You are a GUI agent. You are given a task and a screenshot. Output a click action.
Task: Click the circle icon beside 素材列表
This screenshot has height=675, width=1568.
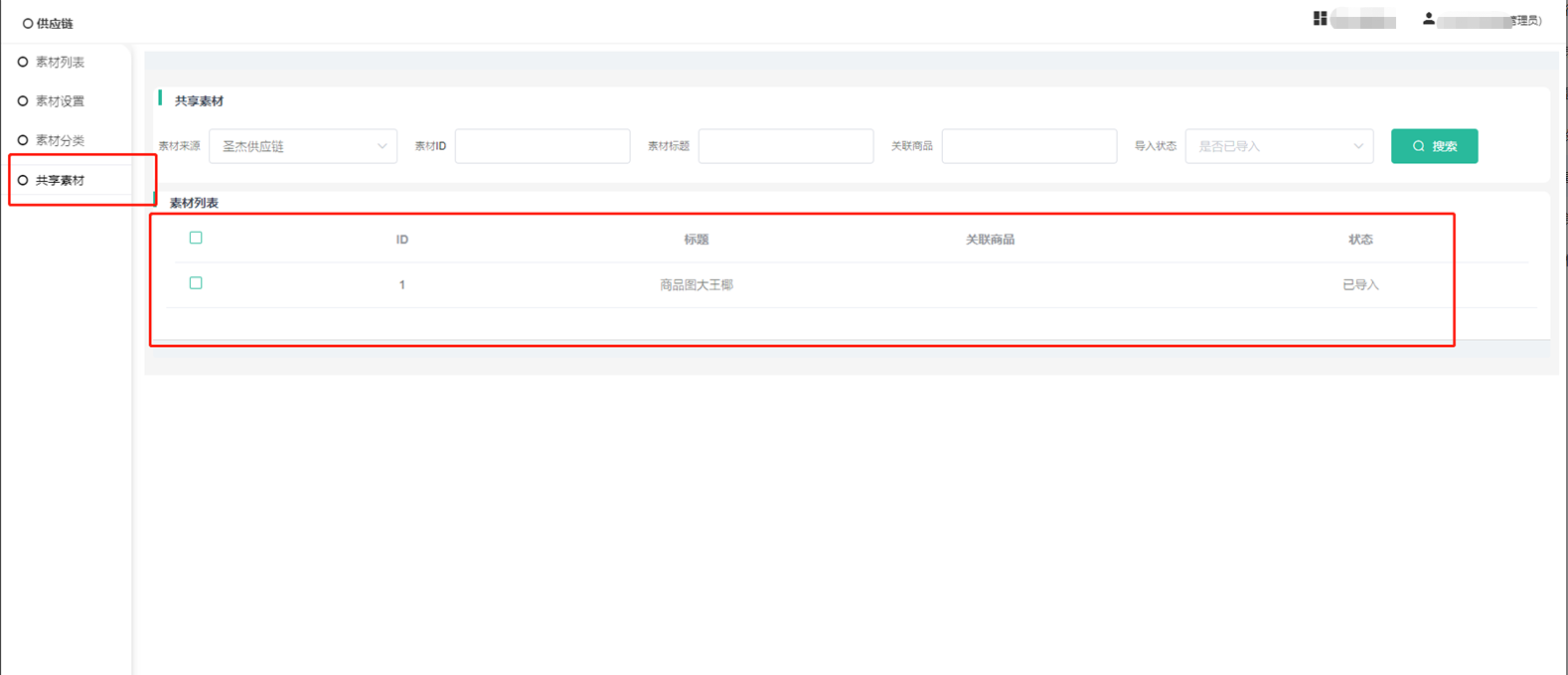[23, 62]
